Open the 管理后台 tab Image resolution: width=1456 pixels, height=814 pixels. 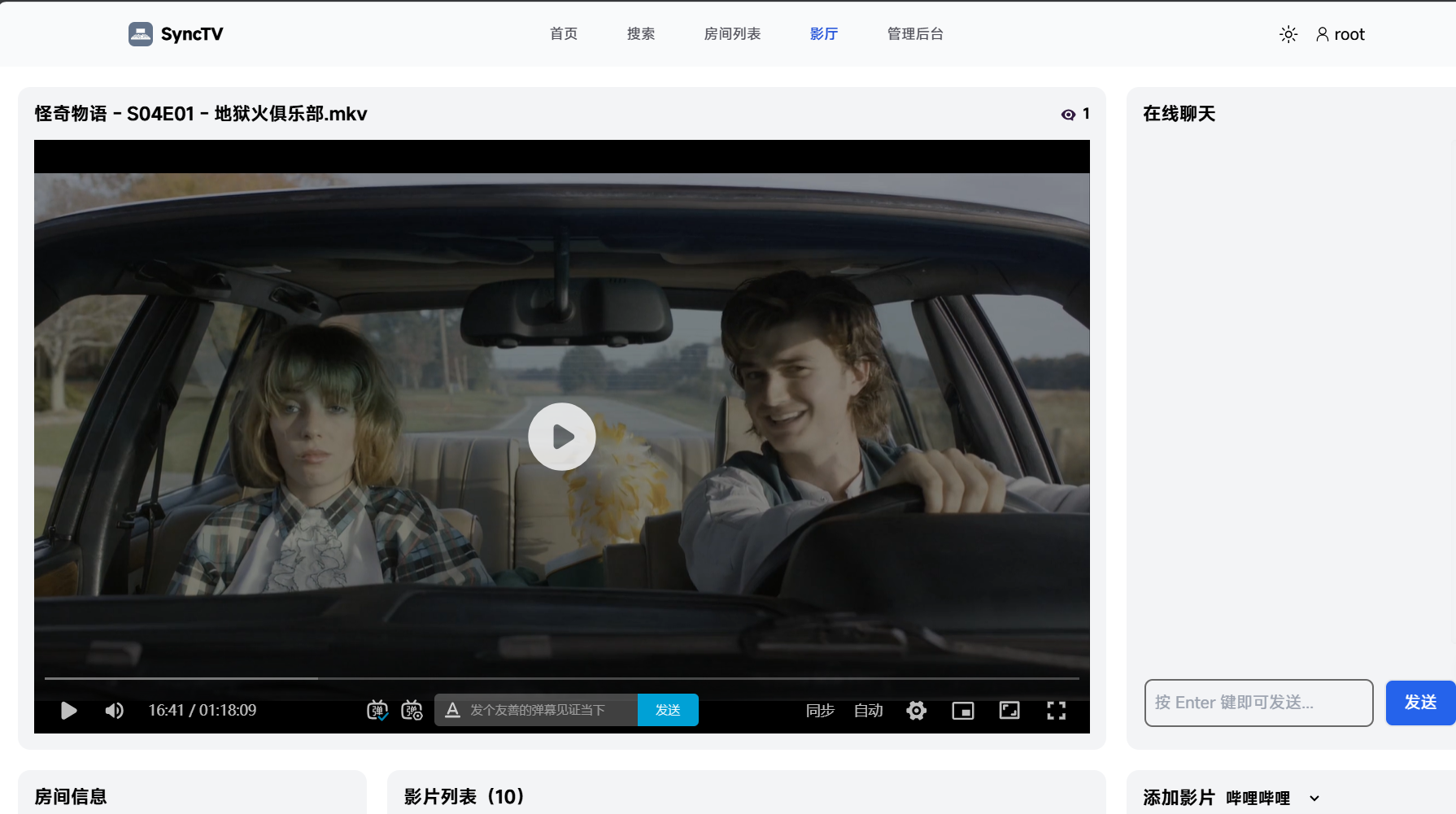(x=915, y=33)
